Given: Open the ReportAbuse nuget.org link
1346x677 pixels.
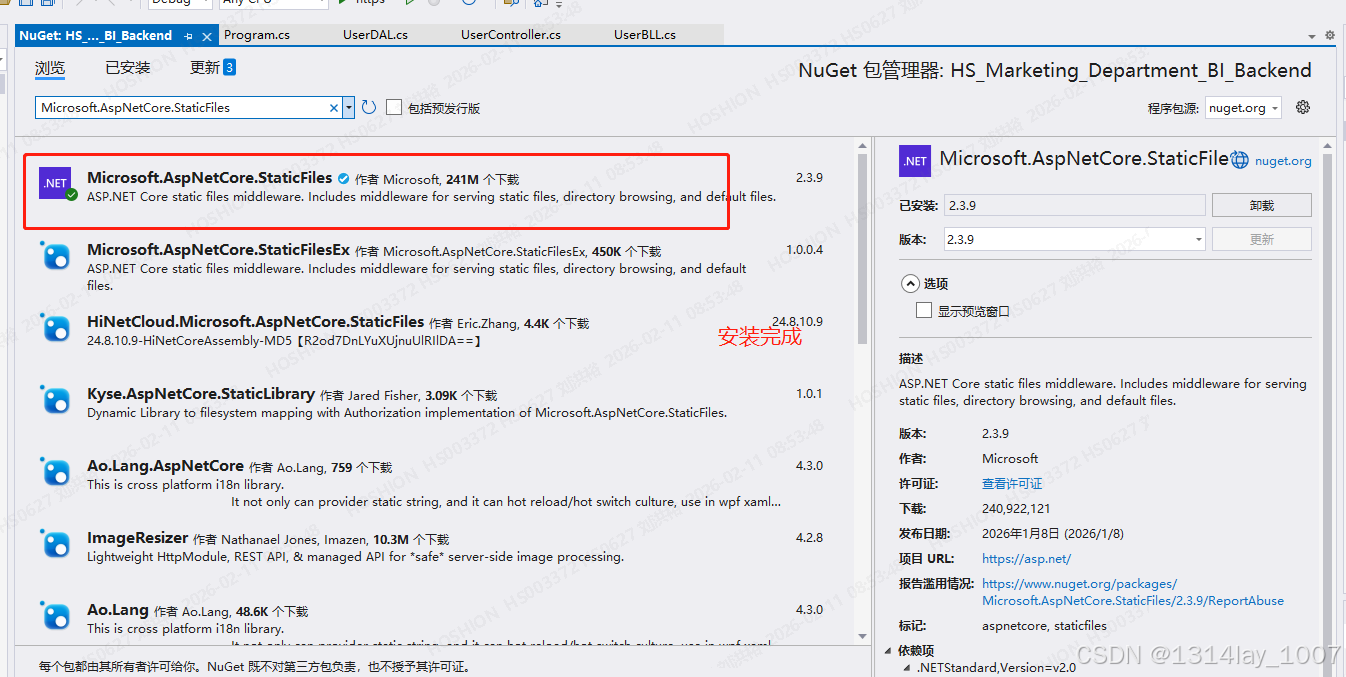Looking at the screenshot, I should [x=1133, y=592].
